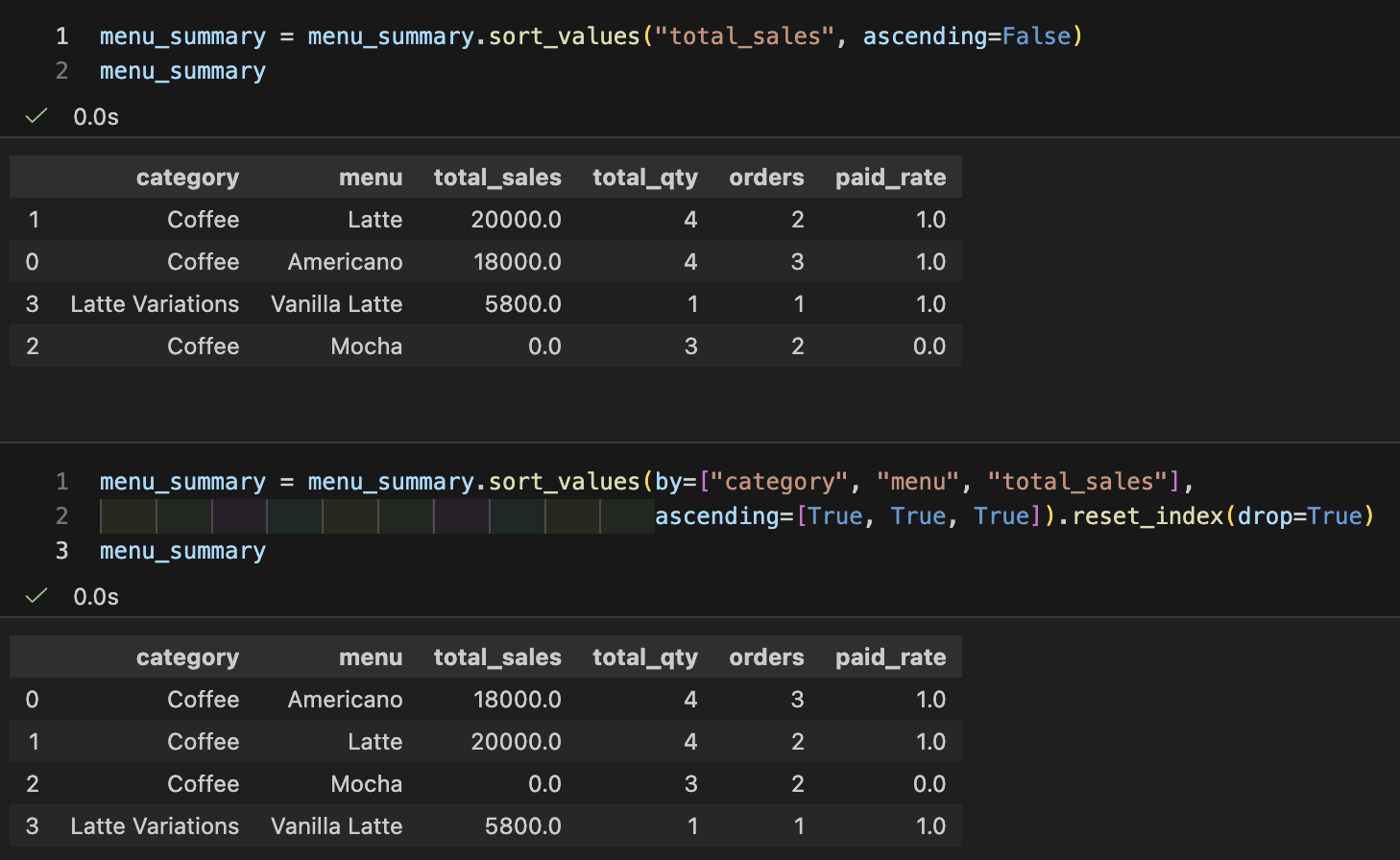1400x860 pixels.
Task: Click "total_sales" string in first cell code
Action: pyautogui.click(x=744, y=36)
